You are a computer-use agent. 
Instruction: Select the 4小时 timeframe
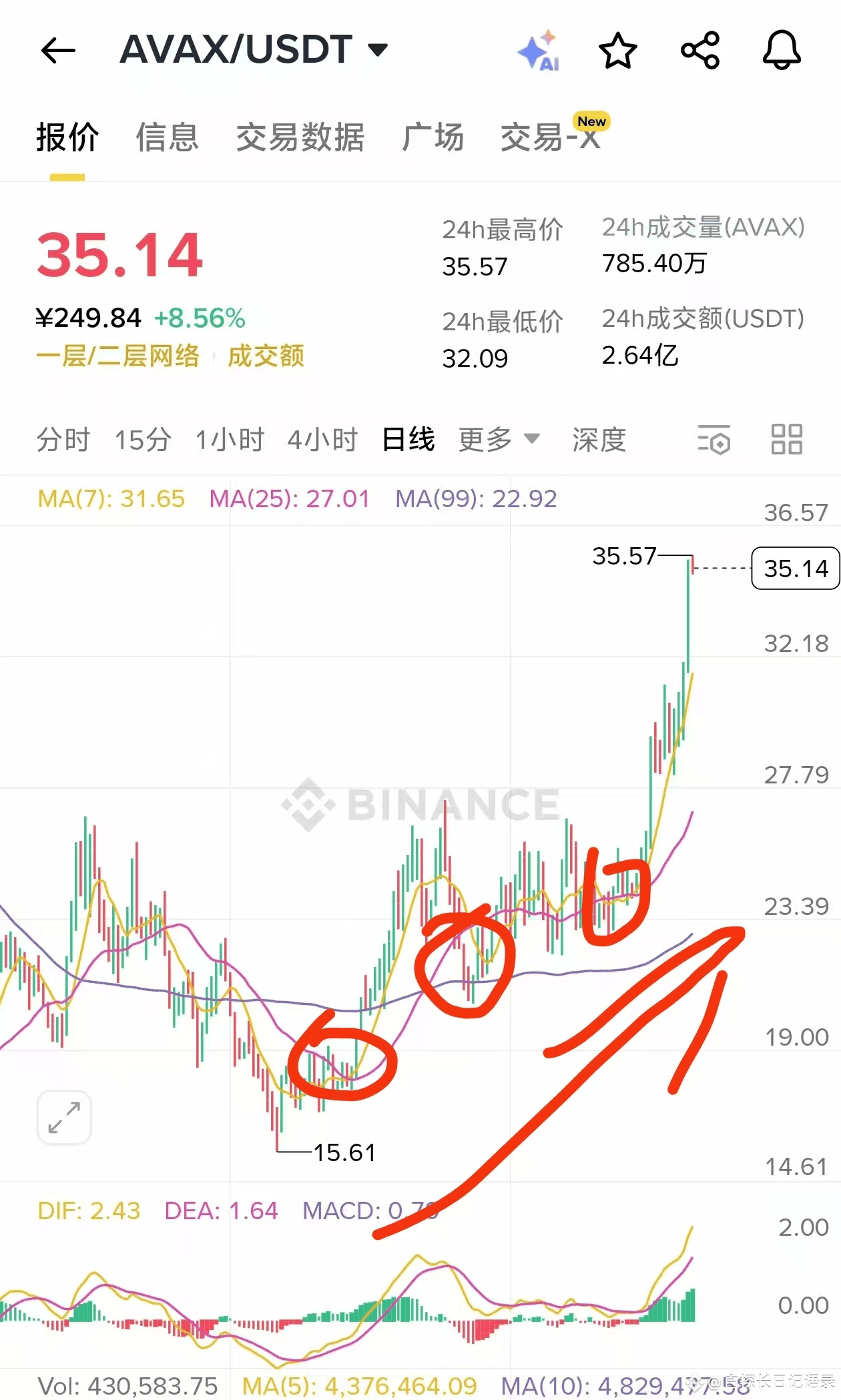click(323, 440)
